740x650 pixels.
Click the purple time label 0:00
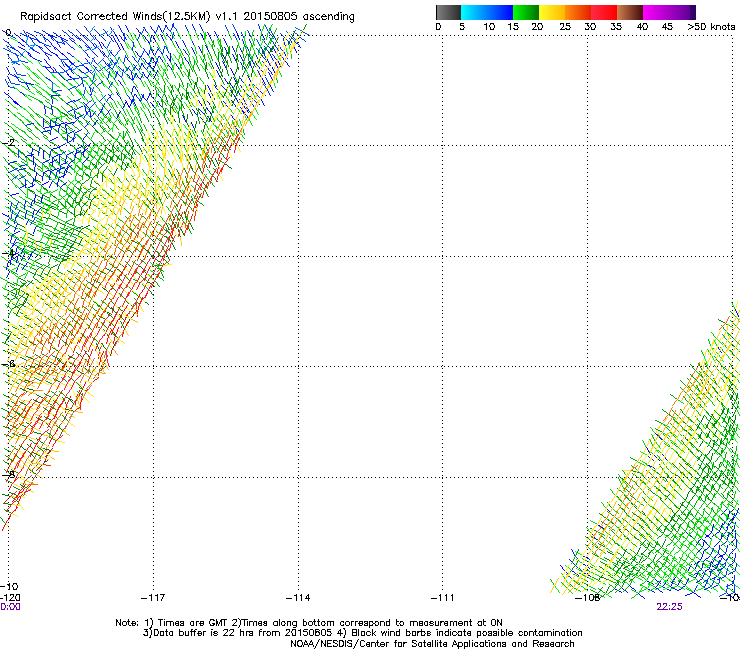(x=10, y=607)
